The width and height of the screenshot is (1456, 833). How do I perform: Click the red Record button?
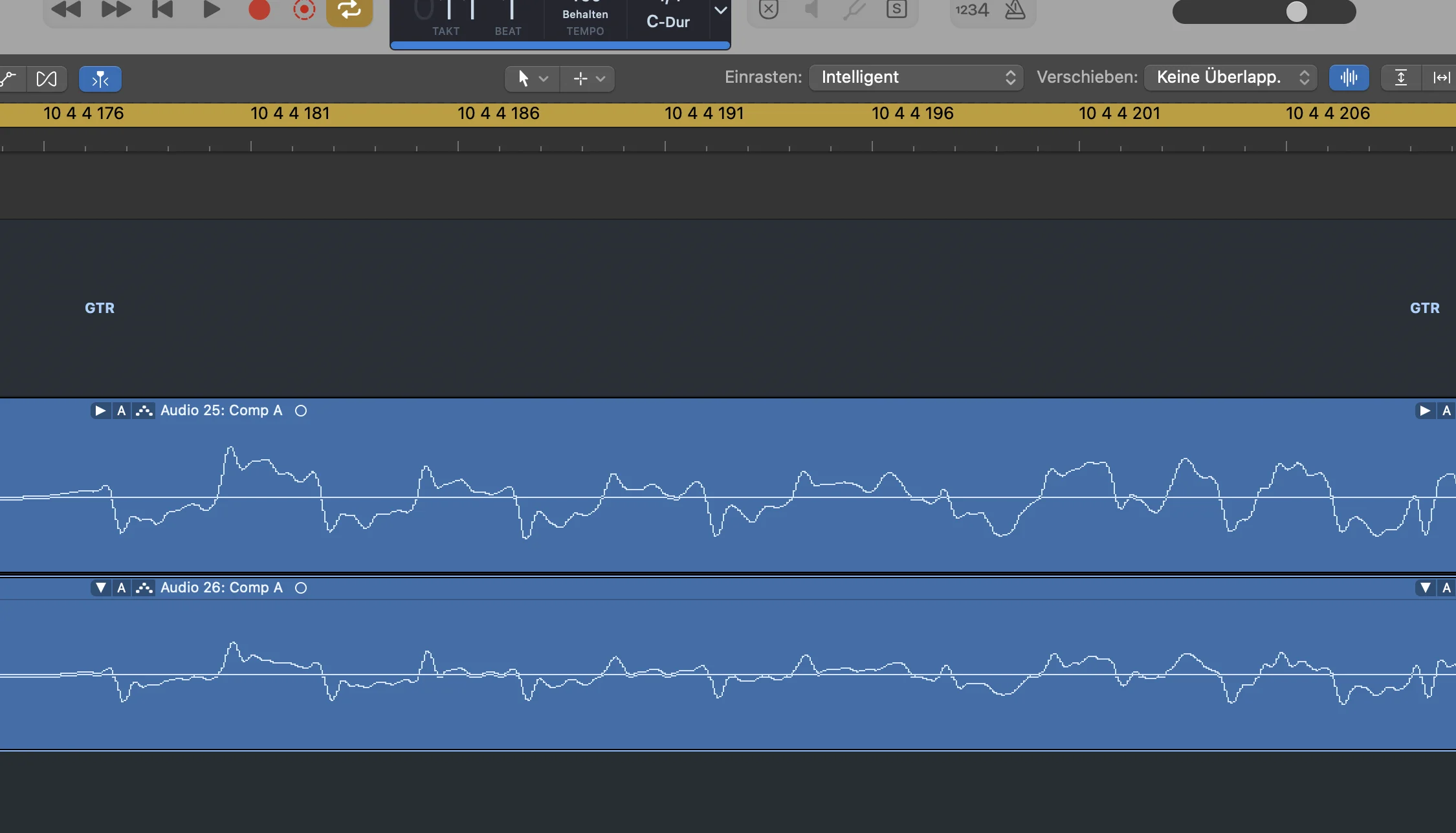click(259, 9)
